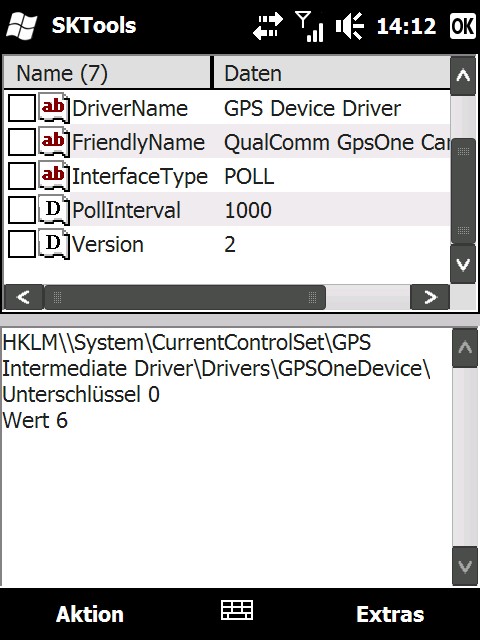Tap the speaker volume icon

coord(349,26)
